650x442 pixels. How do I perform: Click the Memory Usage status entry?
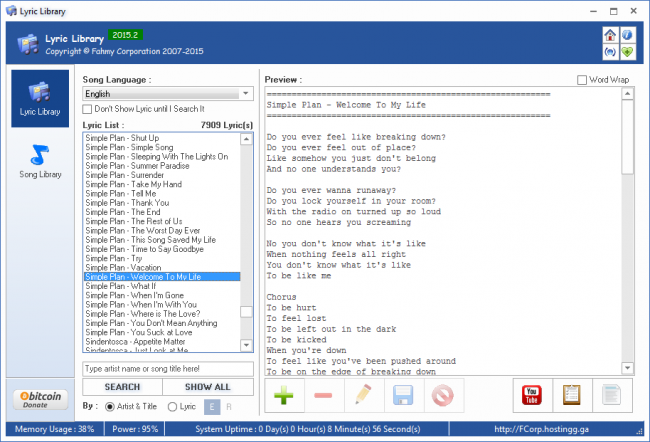[x=55, y=429]
